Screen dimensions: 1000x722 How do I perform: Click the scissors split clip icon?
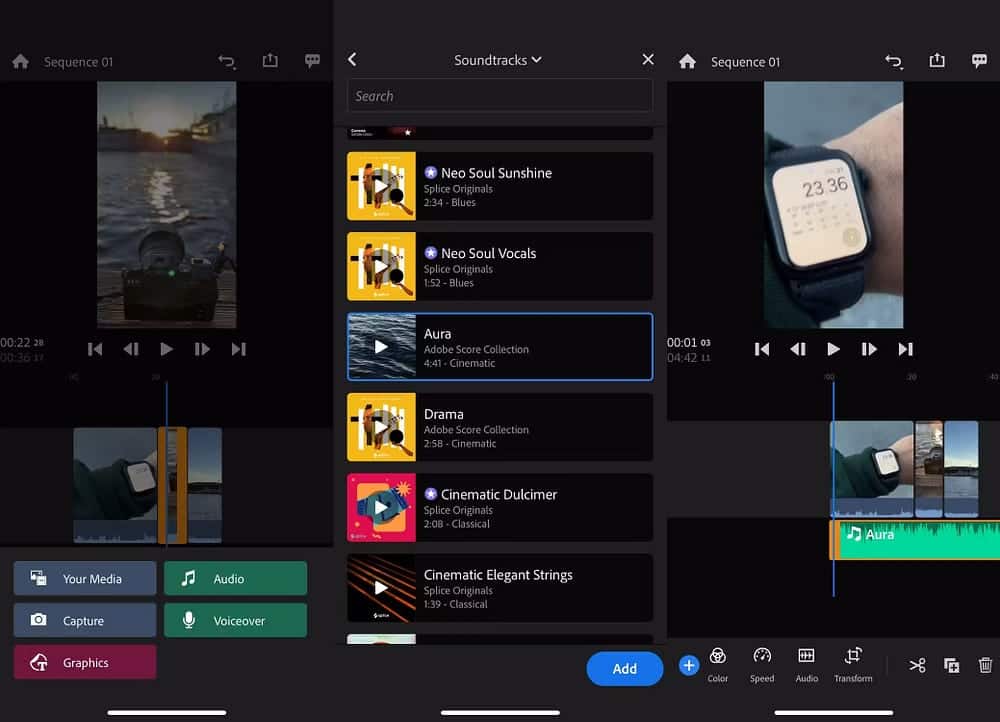coord(917,665)
